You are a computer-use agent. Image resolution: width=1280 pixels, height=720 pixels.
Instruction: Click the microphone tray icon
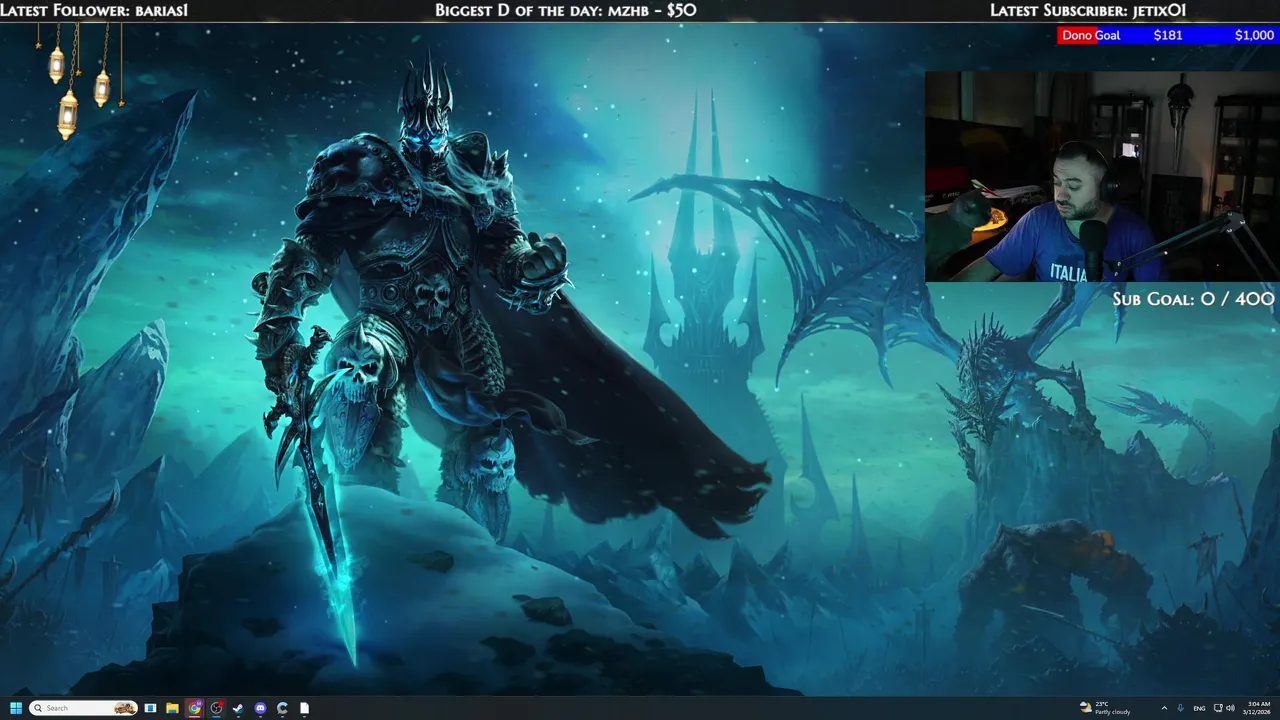pos(1181,708)
